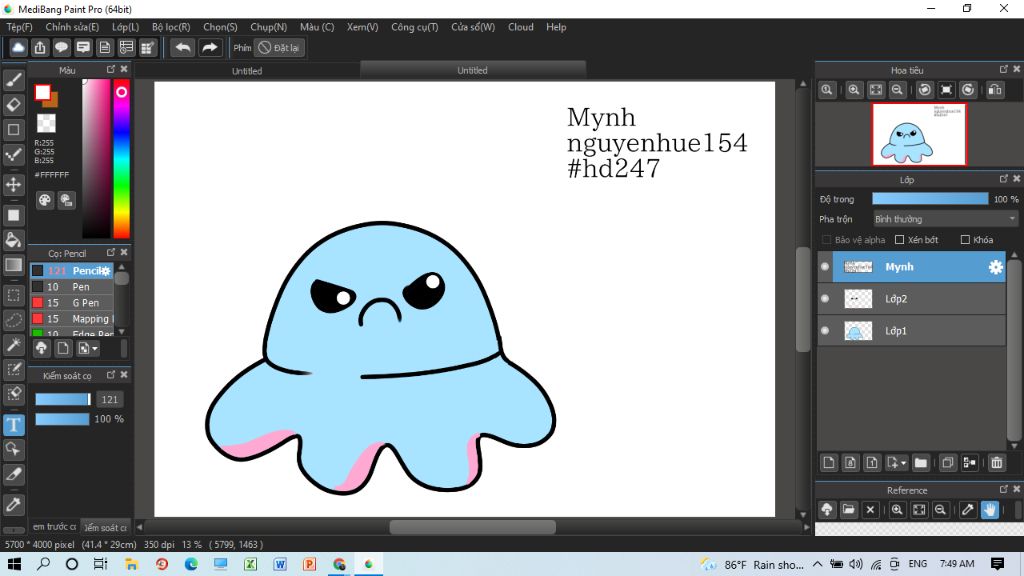Create a new layer in Layer panel
Viewport: 1024px width, 576px height.
click(829, 463)
